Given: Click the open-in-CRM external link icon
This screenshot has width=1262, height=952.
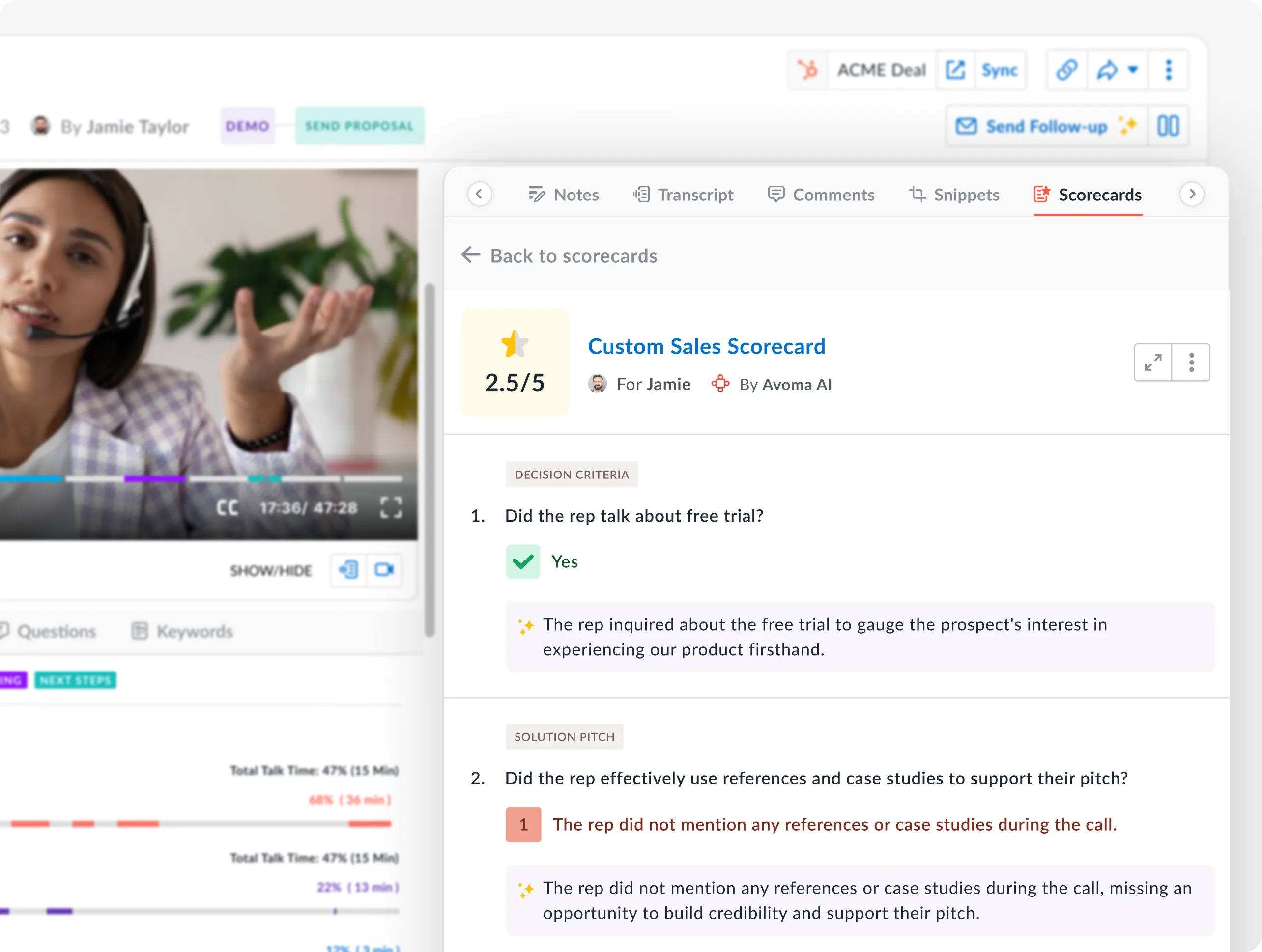Looking at the screenshot, I should [x=956, y=70].
